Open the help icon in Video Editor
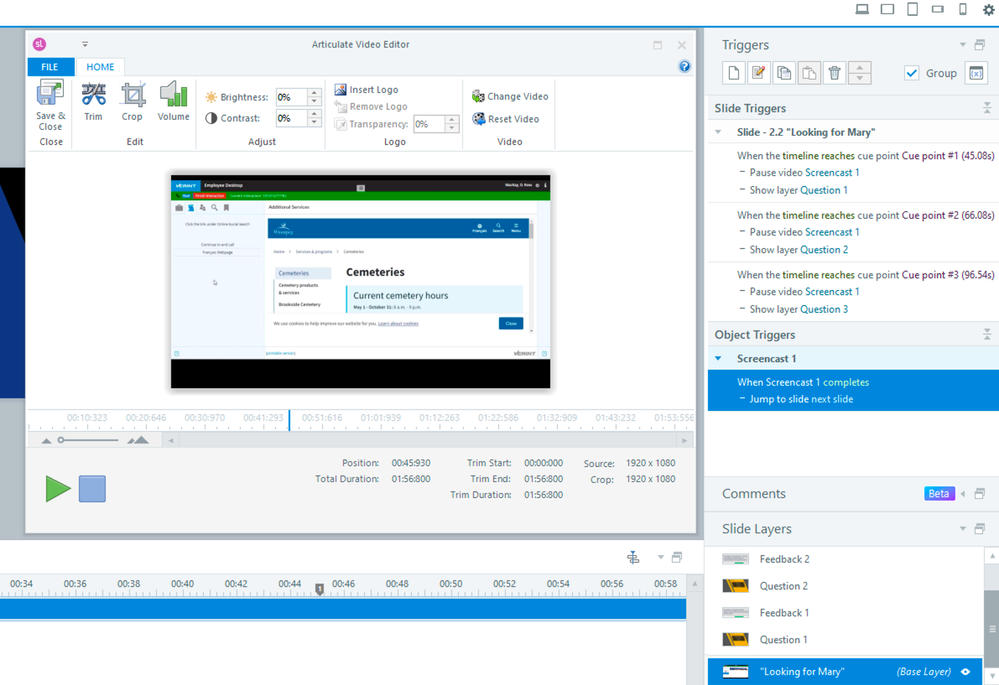The image size is (999, 685). (684, 66)
